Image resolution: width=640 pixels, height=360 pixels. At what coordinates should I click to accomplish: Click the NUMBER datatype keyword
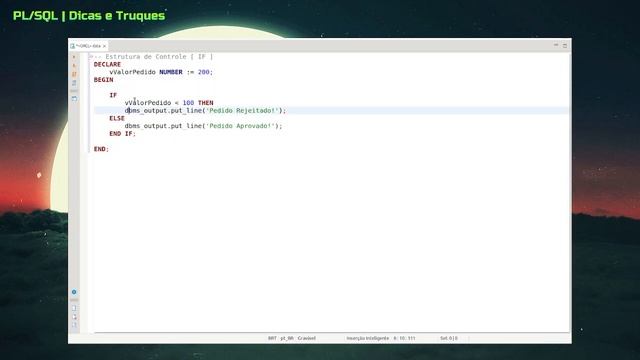pos(171,72)
